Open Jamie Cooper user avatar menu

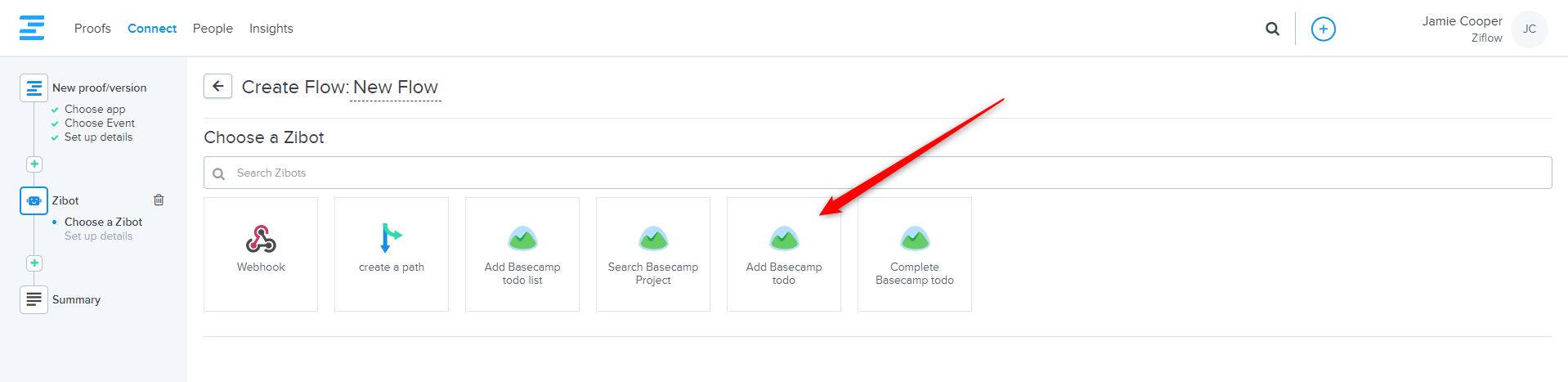pos(1529,29)
